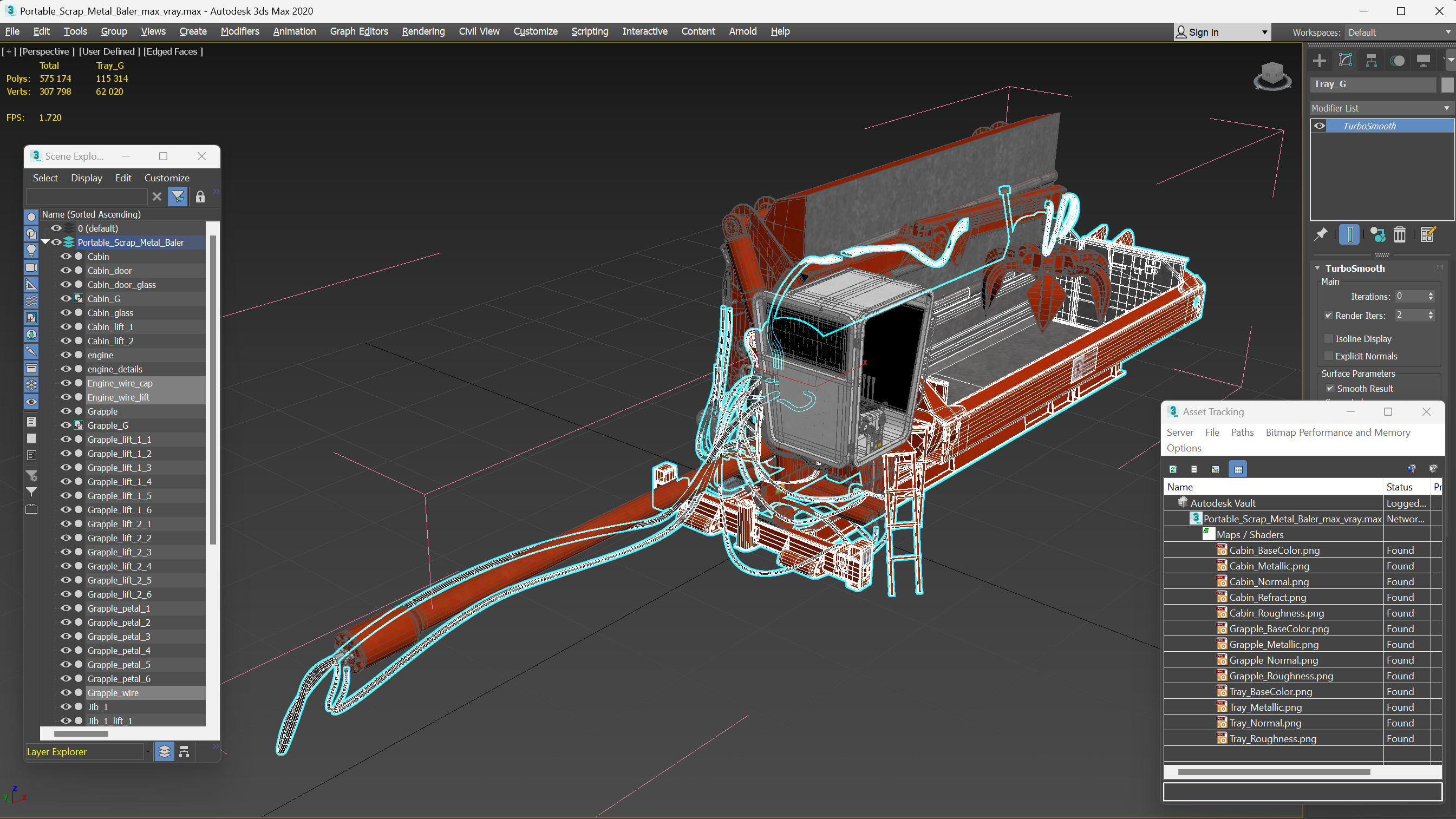
Task: Click the Perspective viewport label
Action: [x=47, y=51]
